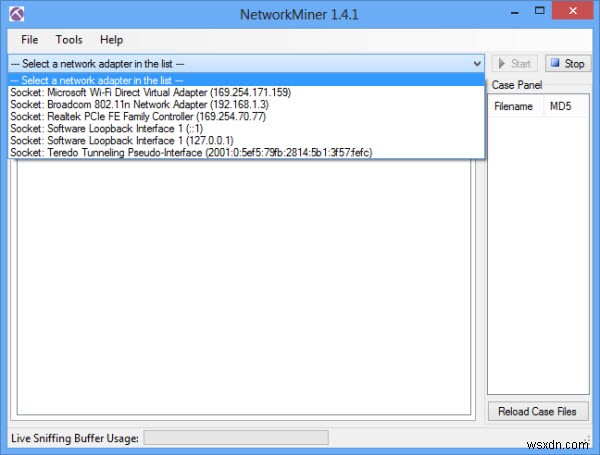This screenshot has height=455, width=600.
Task: Click the Live Sniffing Buffer Usage label
Action: (75, 438)
